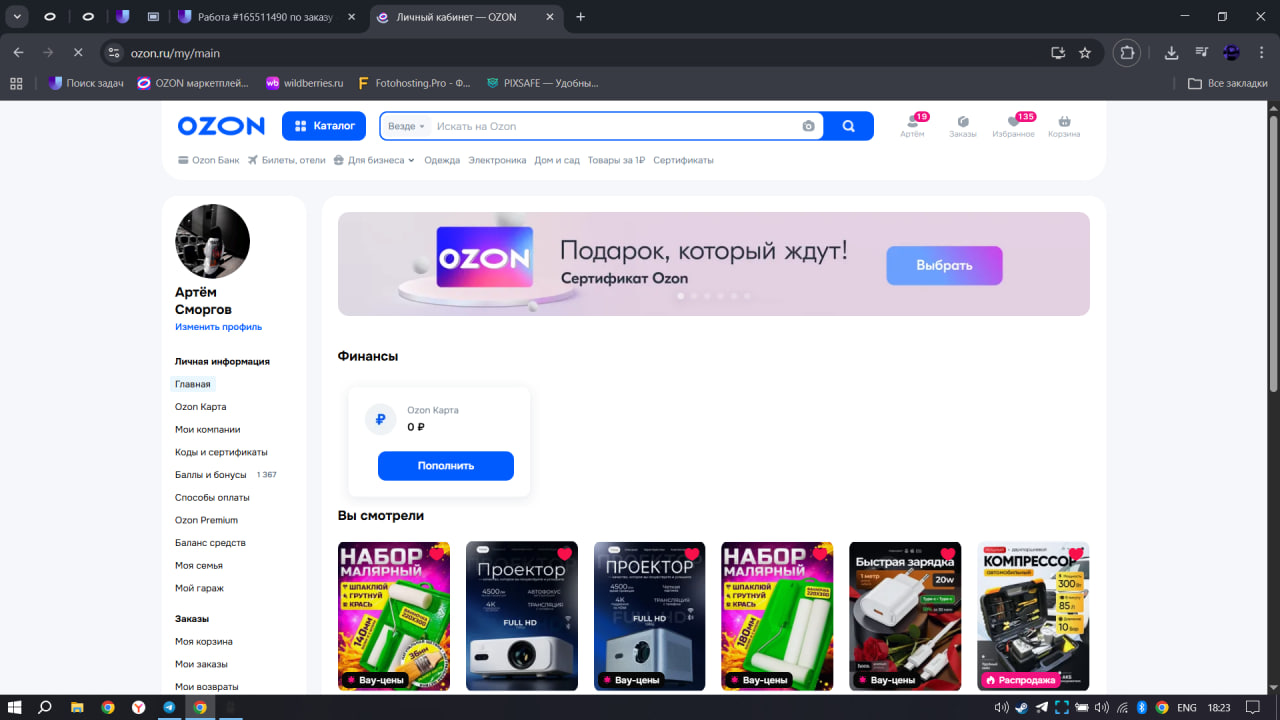1280x720 pixels.
Task: Select Главная in the sidebar
Action: (193, 384)
